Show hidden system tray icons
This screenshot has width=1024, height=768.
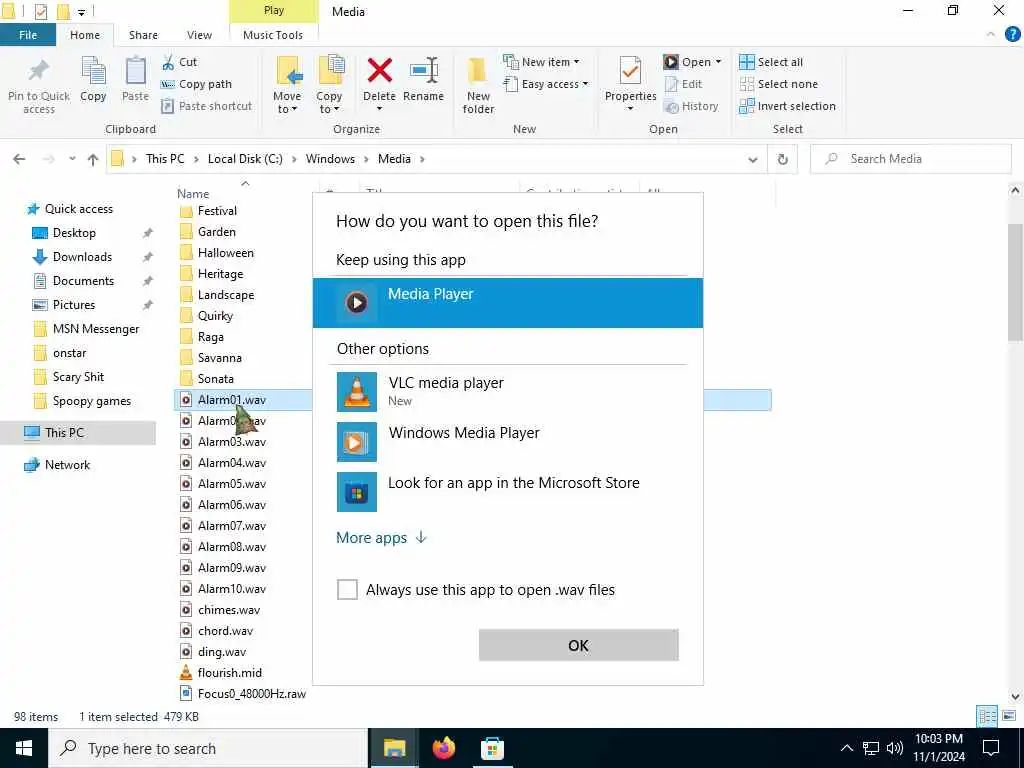(x=846, y=748)
